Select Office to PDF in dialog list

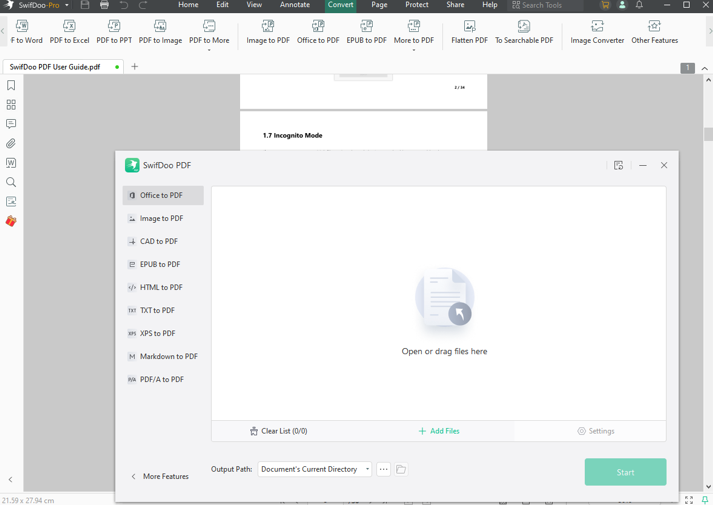163,195
